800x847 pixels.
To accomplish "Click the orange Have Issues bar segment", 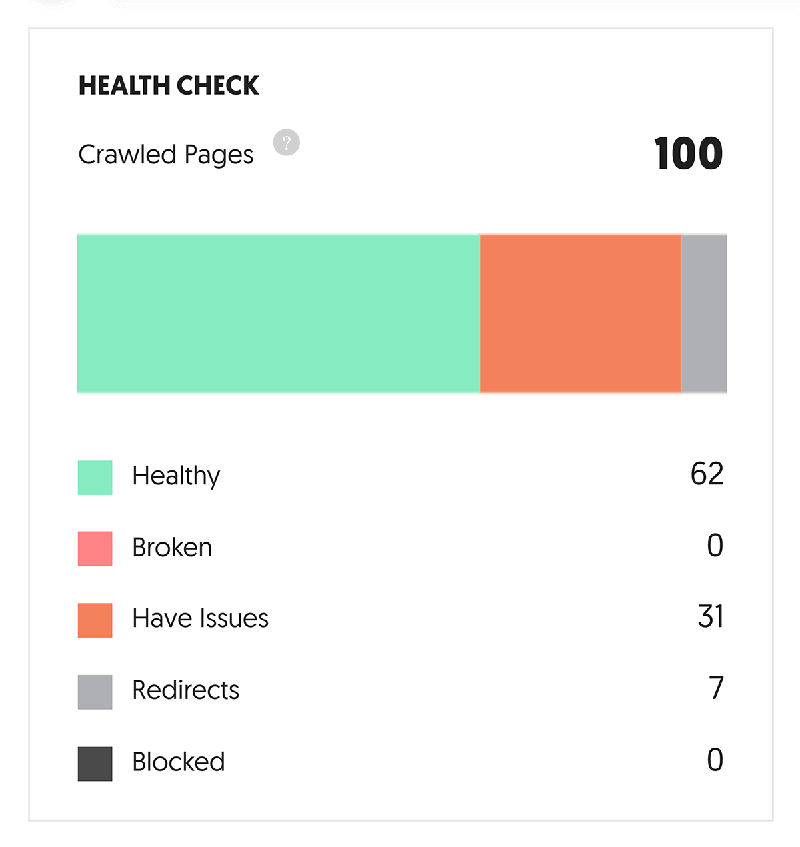I will pyautogui.click(x=580, y=314).
